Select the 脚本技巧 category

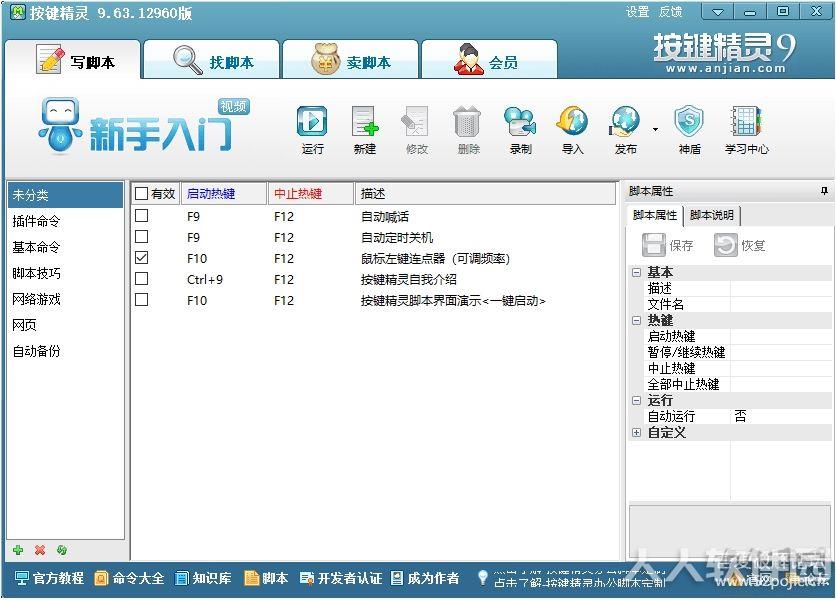click(65, 273)
